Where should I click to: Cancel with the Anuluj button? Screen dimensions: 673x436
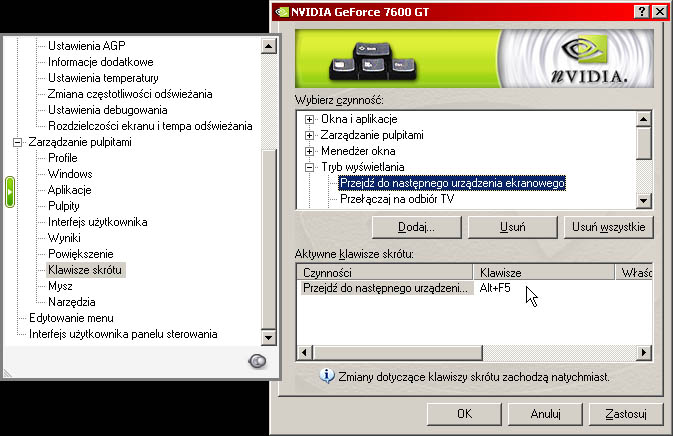pos(545,414)
